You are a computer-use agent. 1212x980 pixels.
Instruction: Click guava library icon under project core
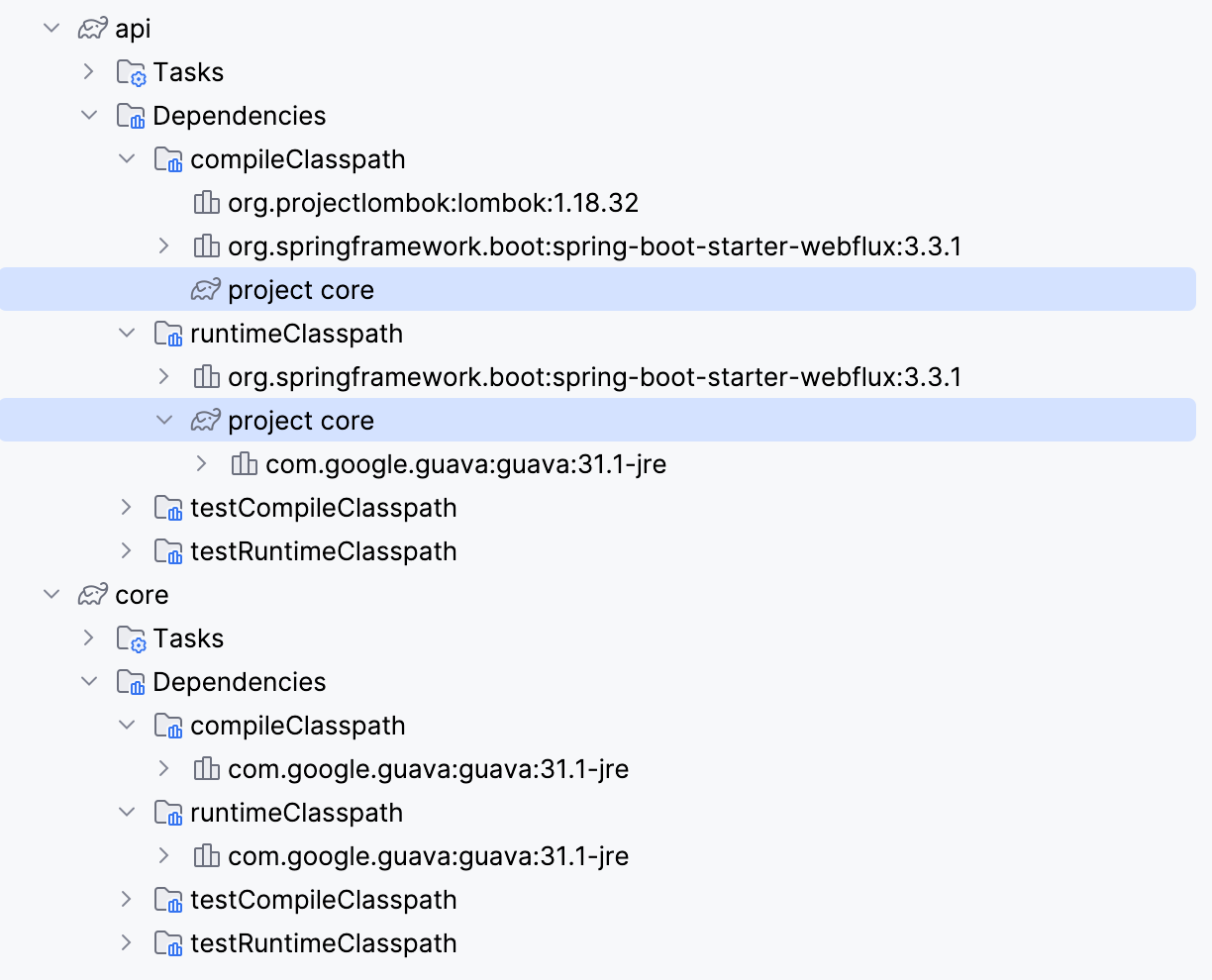tap(244, 464)
